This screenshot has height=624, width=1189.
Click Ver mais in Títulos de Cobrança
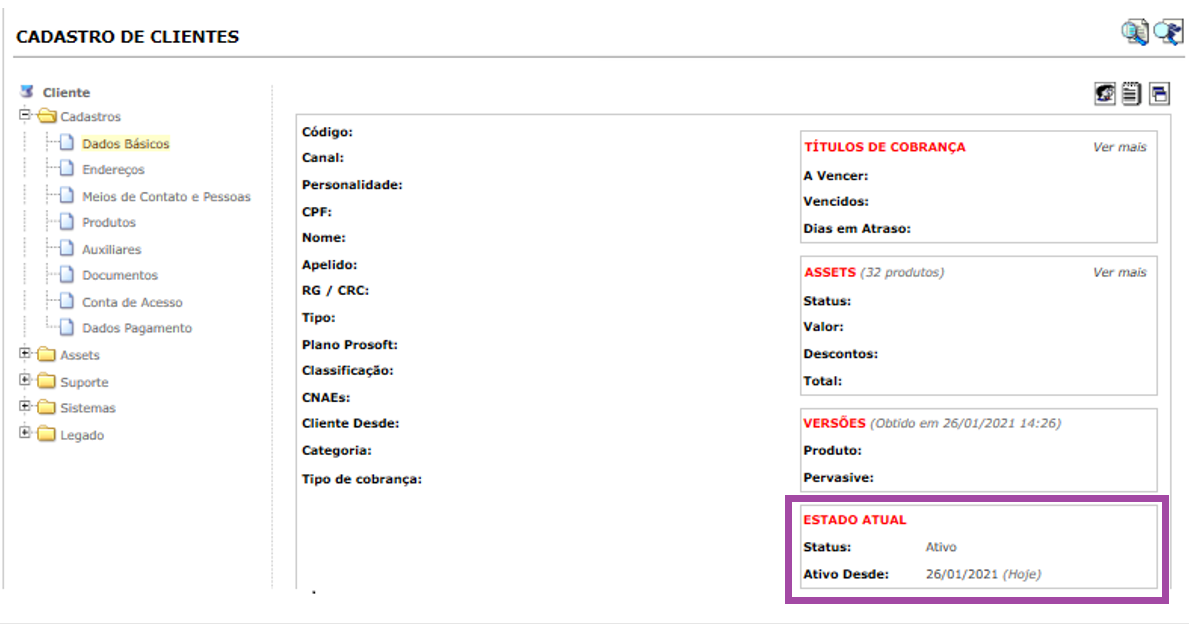point(1119,147)
